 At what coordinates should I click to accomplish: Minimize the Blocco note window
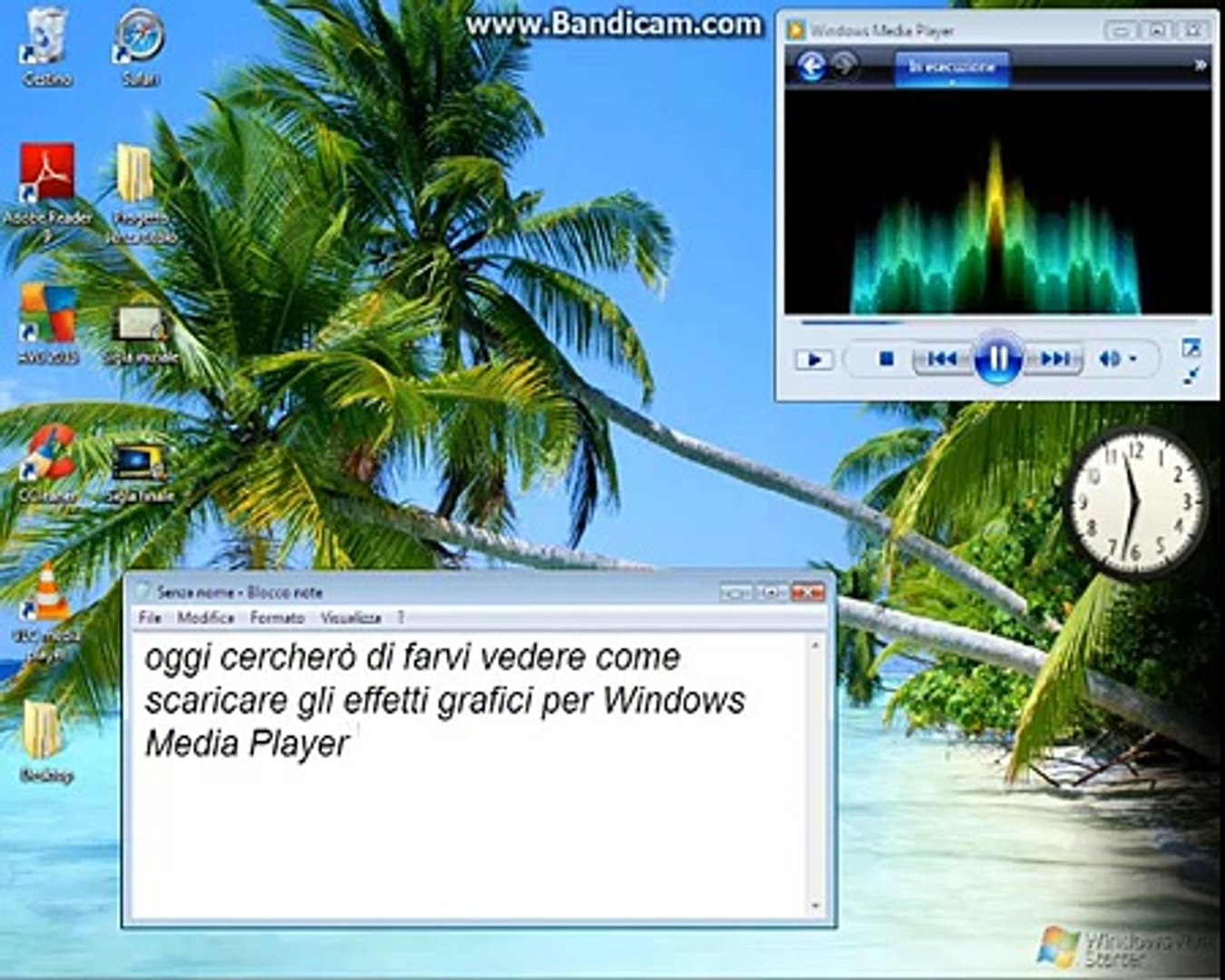736,593
